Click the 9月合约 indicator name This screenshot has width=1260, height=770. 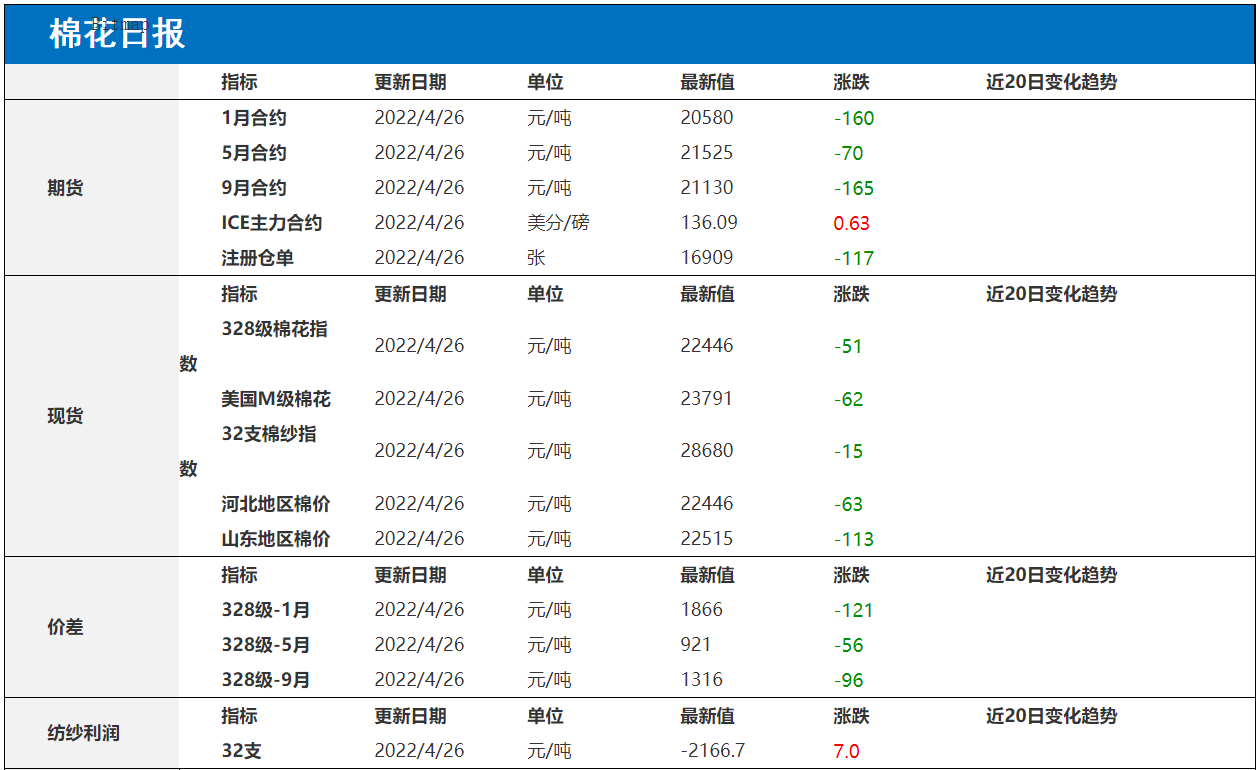point(254,188)
